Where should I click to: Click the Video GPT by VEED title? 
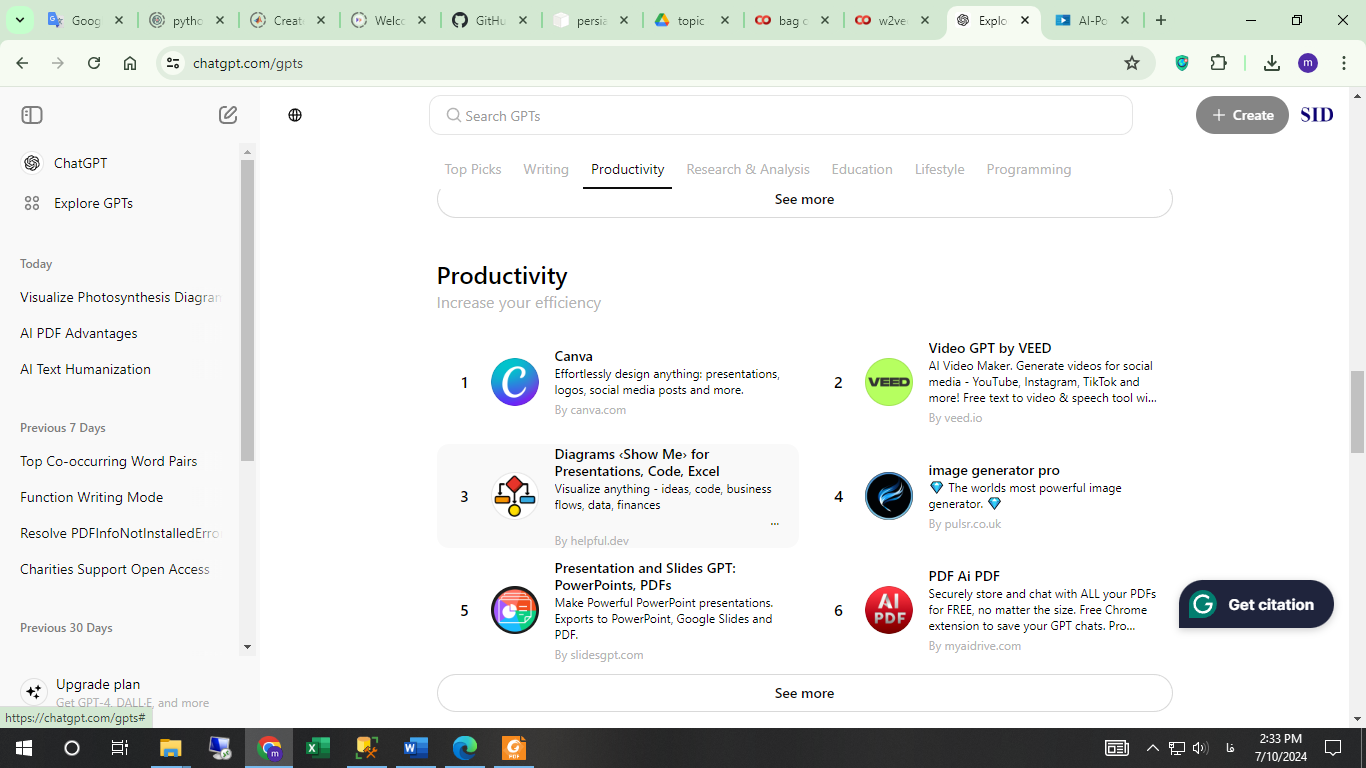(x=990, y=348)
